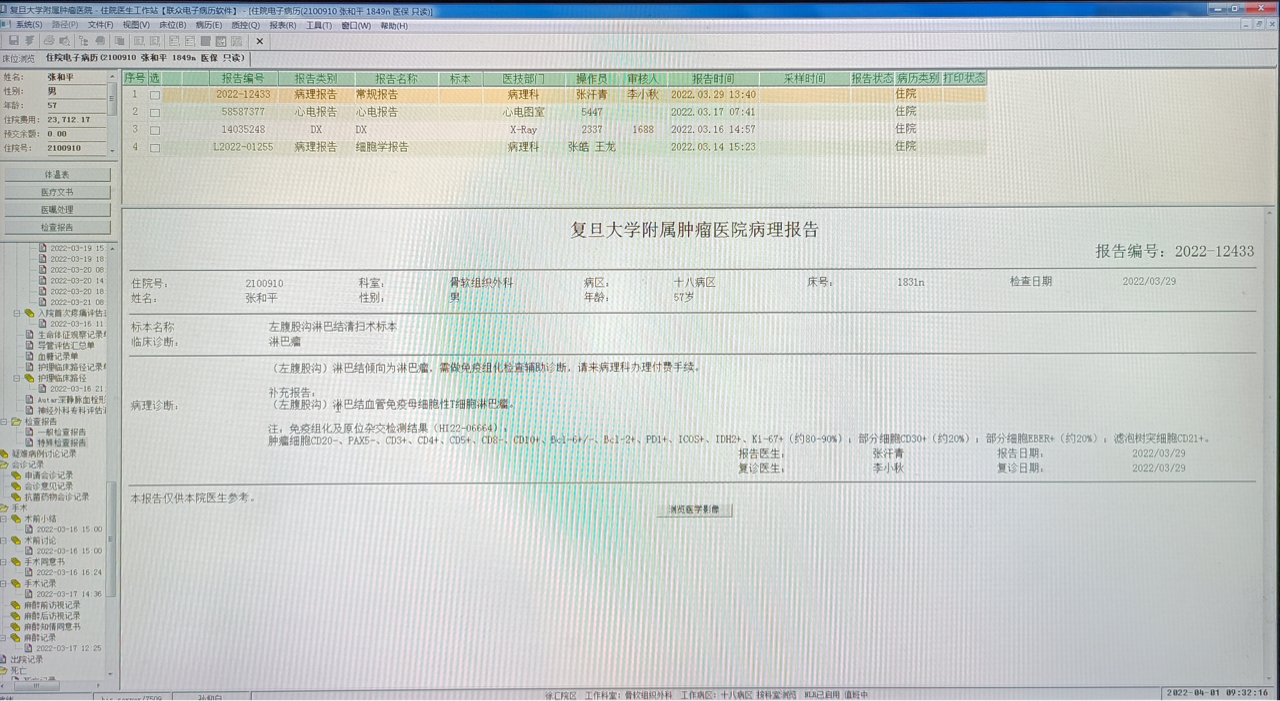
Task: Tick checkbox for report 2022-12433
Action: pos(155,95)
